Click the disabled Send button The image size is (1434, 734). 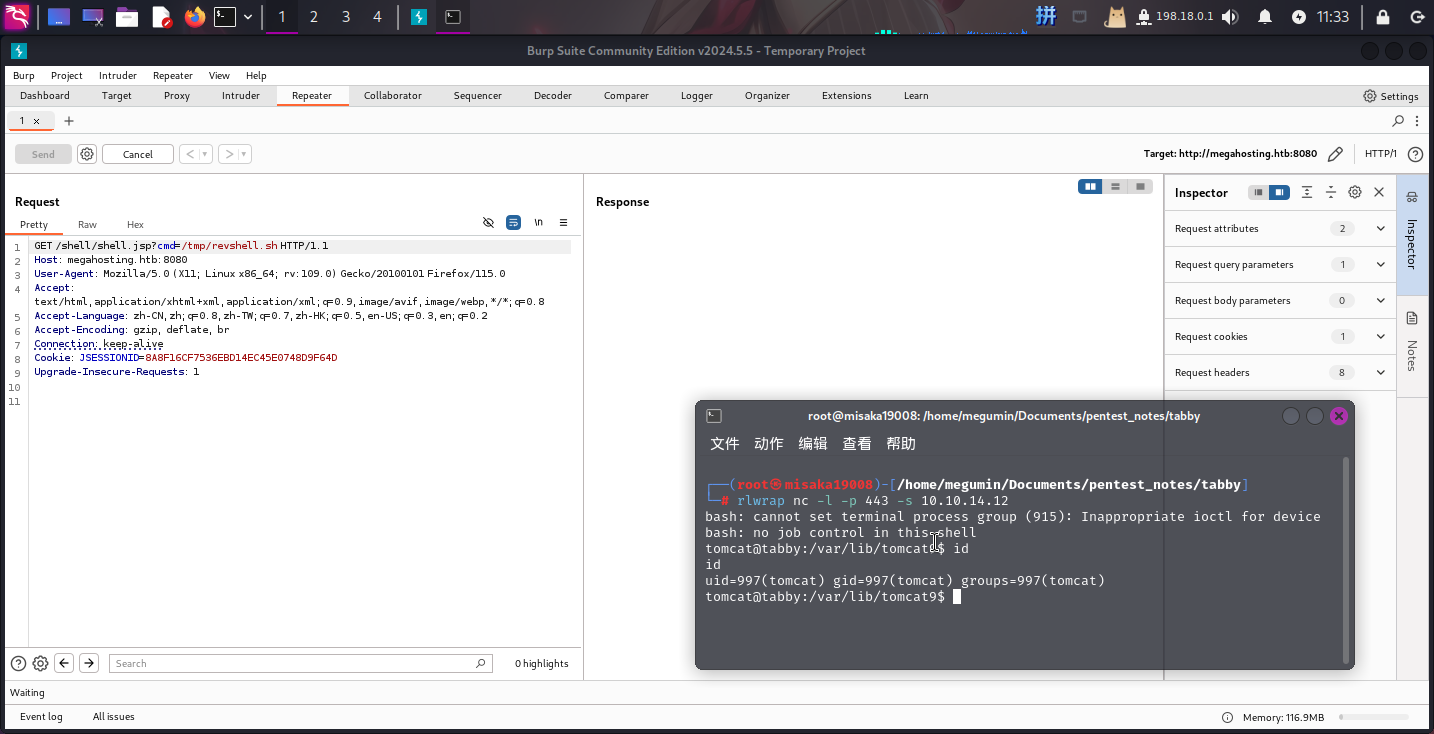(x=43, y=154)
